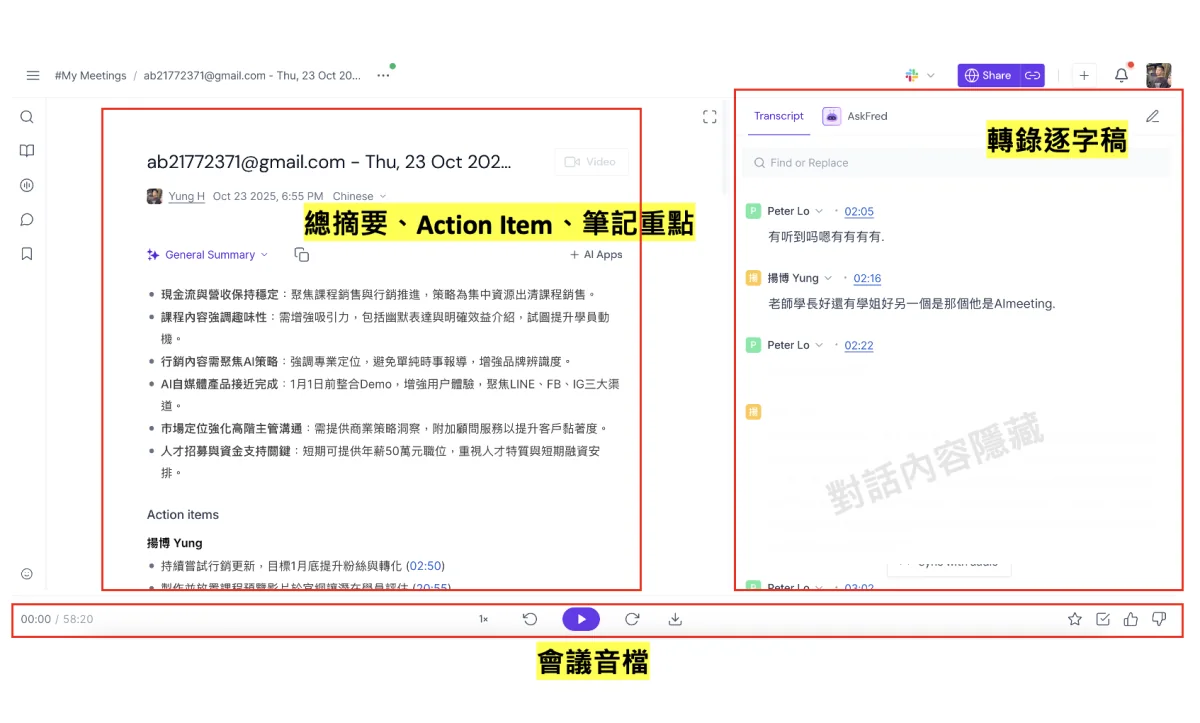Expand 揚博 Yung speaker dropdown at 02:16

[x=828, y=278]
